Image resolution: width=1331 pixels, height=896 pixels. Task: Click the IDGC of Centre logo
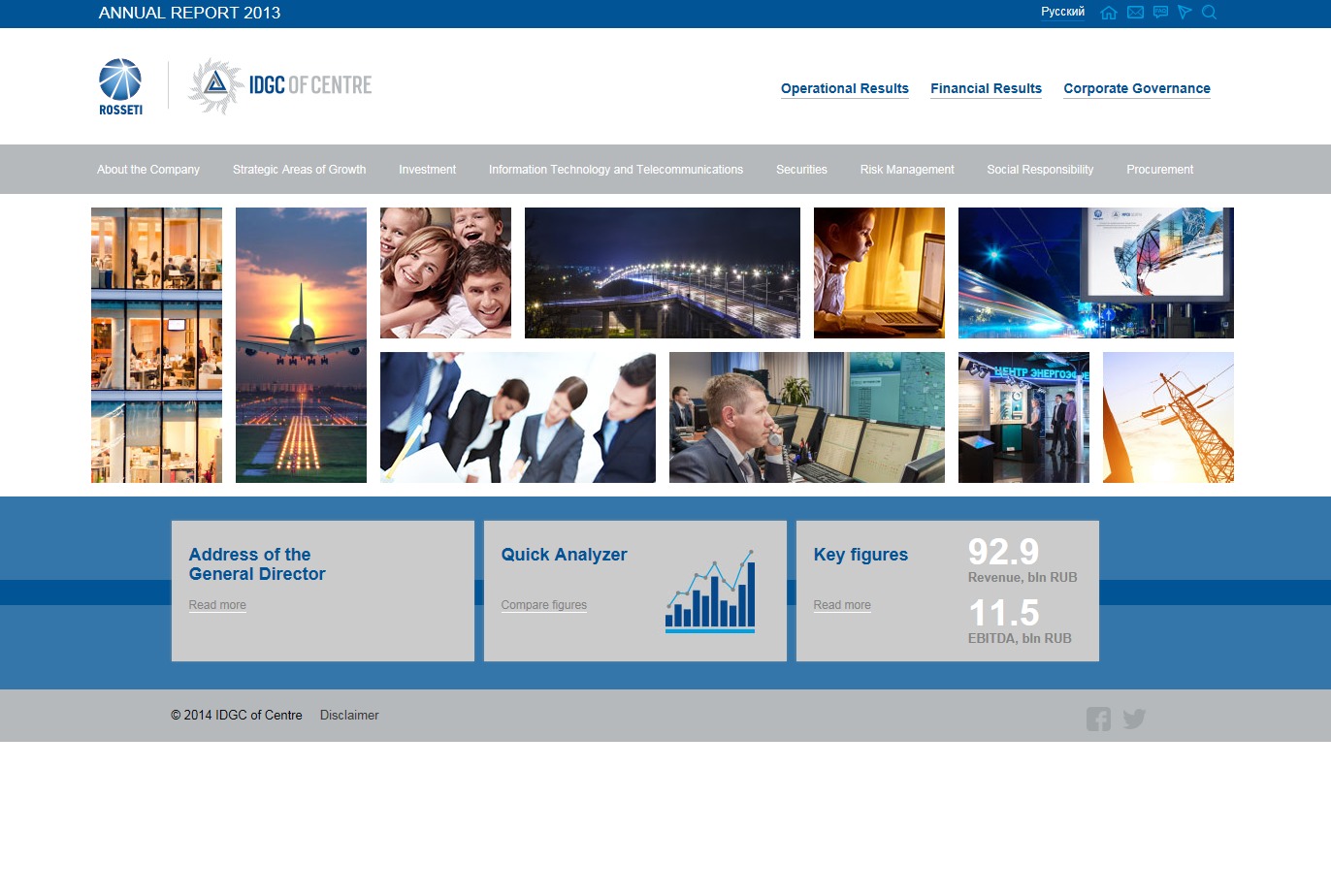click(x=280, y=85)
